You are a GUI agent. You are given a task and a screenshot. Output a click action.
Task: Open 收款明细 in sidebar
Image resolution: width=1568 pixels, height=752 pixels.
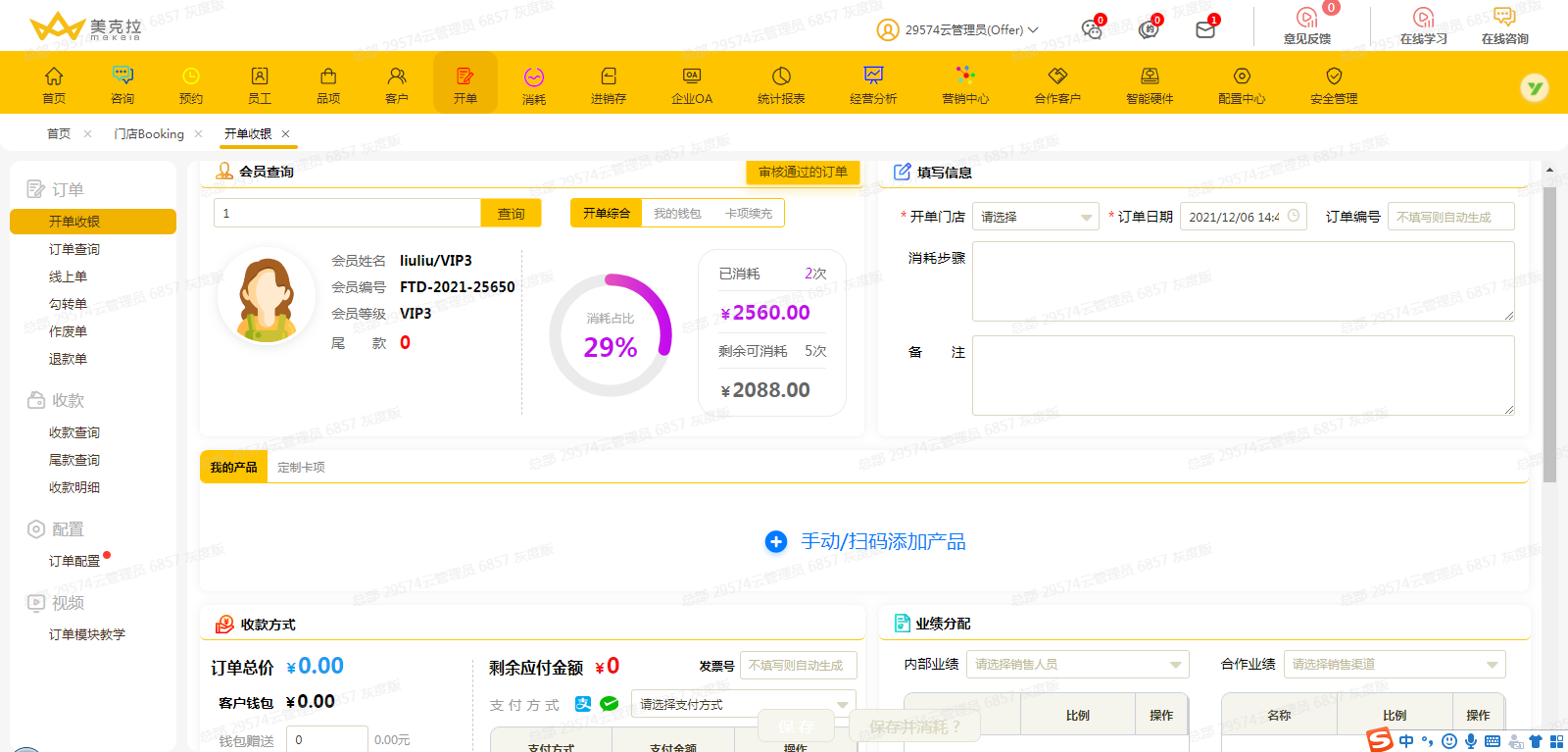(x=74, y=487)
